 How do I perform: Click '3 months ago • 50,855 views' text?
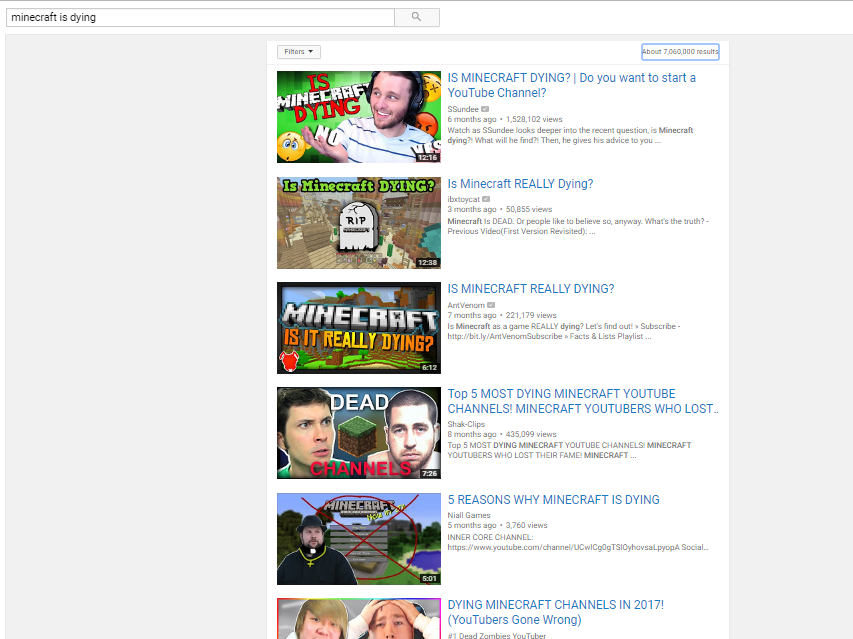click(x=500, y=209)
